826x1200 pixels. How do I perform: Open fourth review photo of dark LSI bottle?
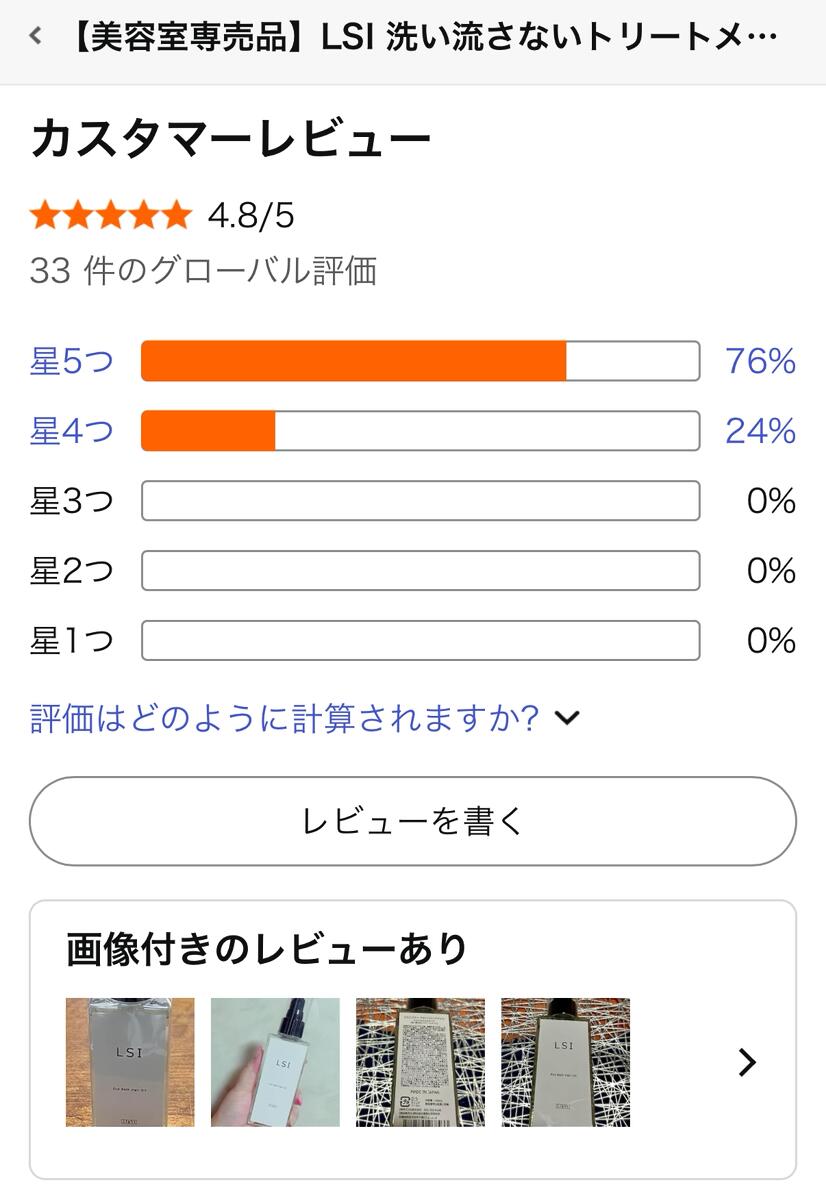pos(565,1062)
